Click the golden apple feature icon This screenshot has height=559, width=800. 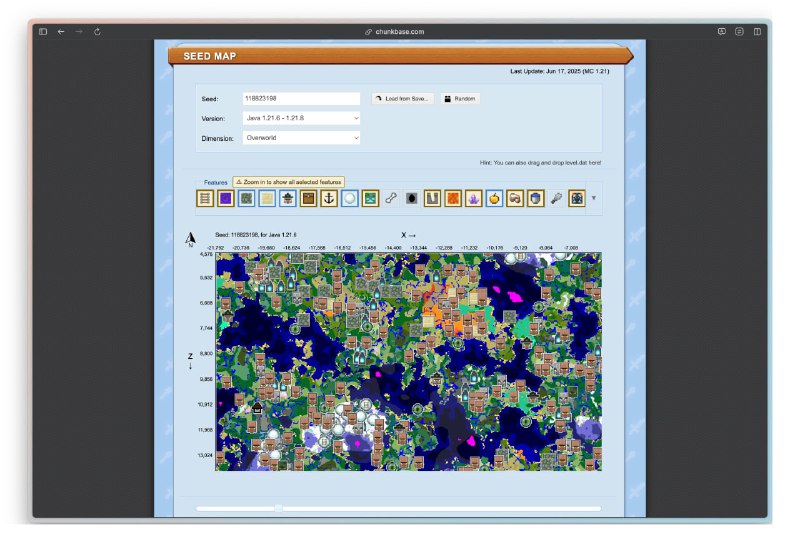494,199
